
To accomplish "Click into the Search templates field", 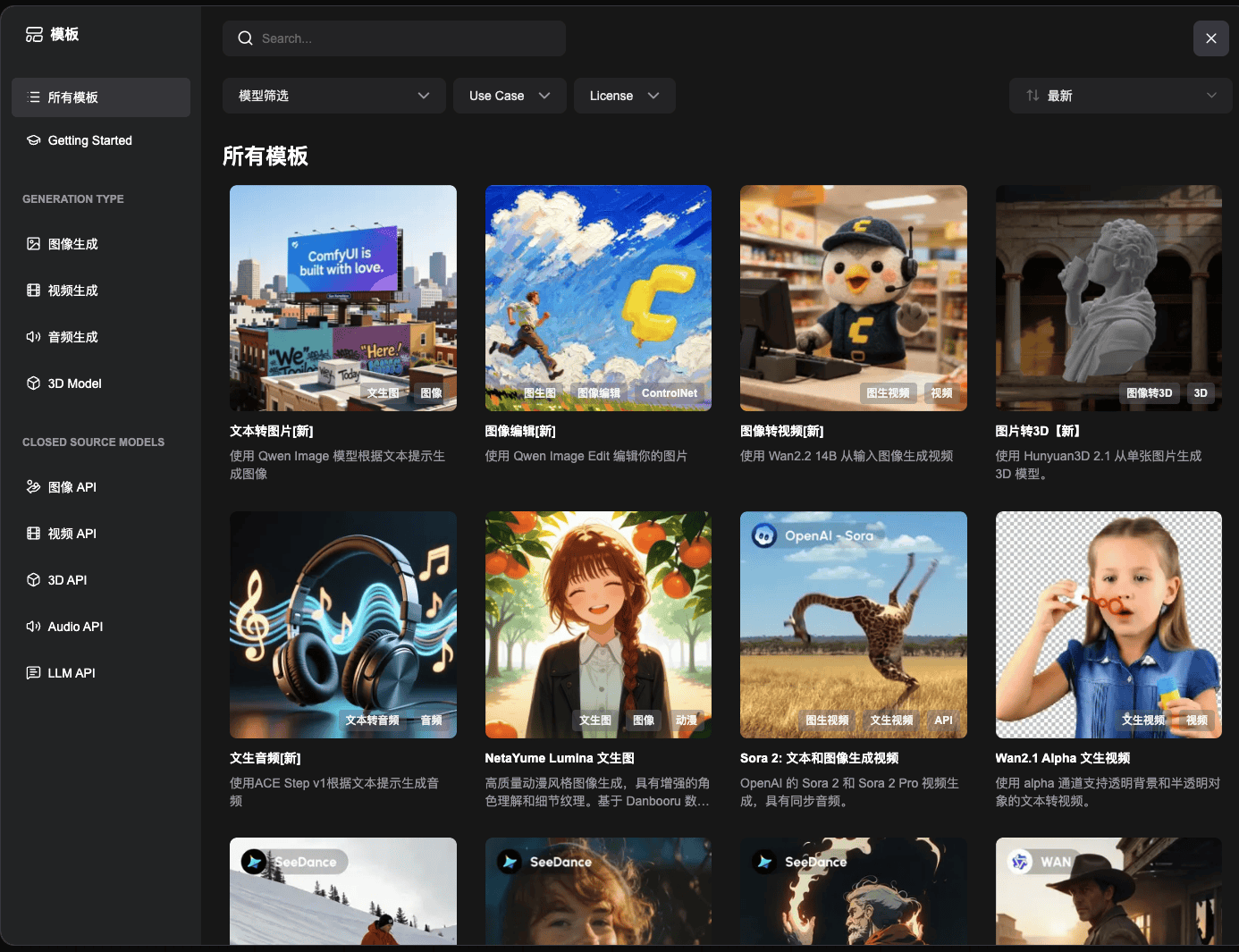I will click(402, 38).
